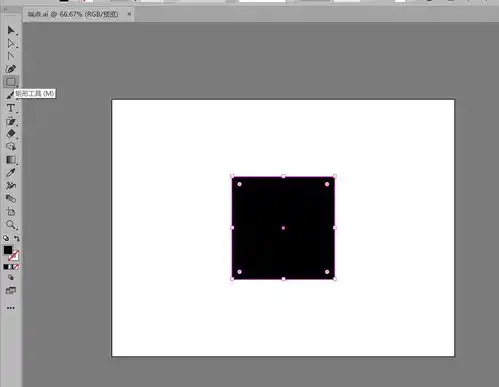
Task: Set the paint to None with the red slash button
Action: 16,267
